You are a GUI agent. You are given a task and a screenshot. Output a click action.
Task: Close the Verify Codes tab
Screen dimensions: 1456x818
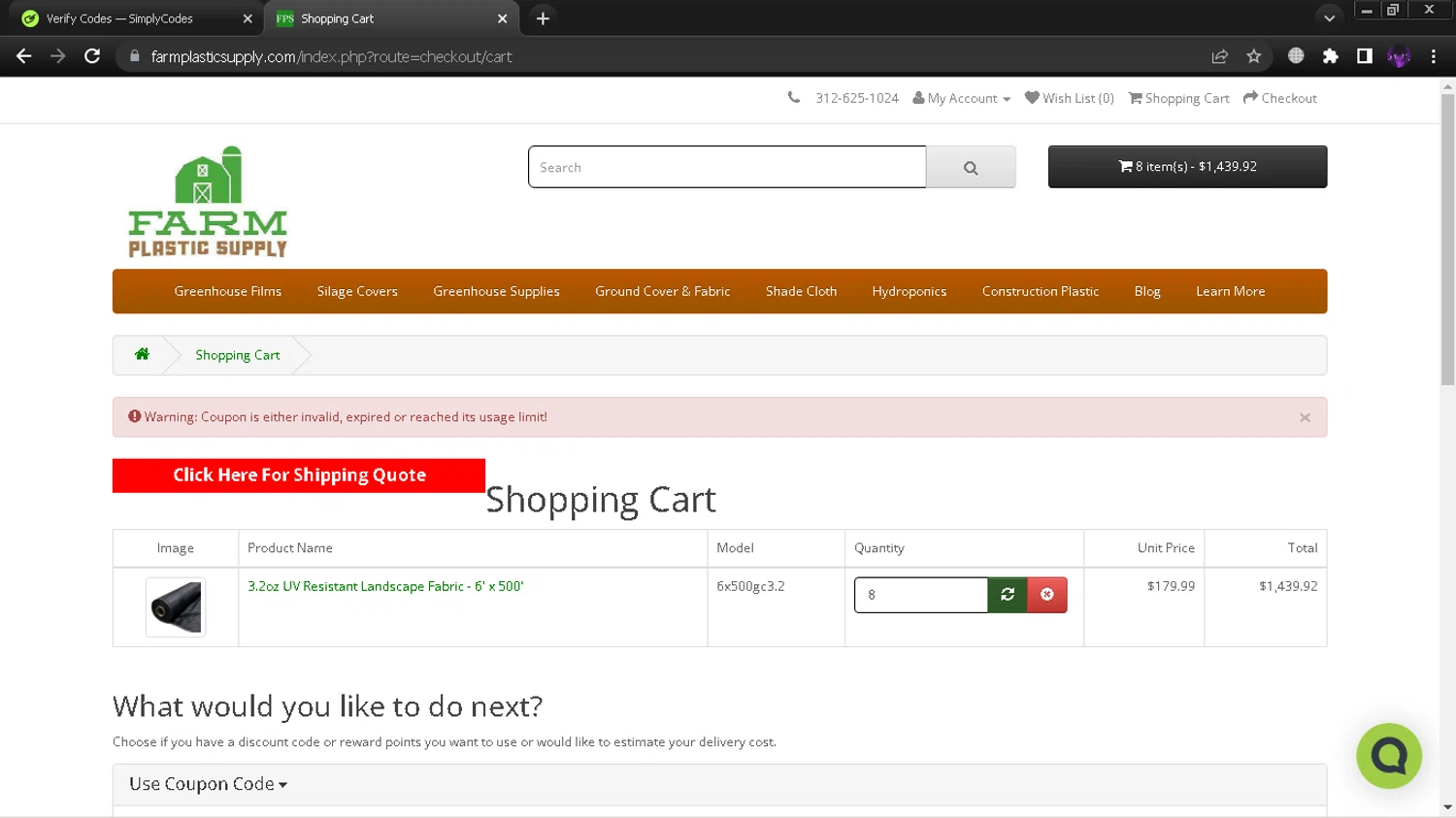tap(248, 18)
